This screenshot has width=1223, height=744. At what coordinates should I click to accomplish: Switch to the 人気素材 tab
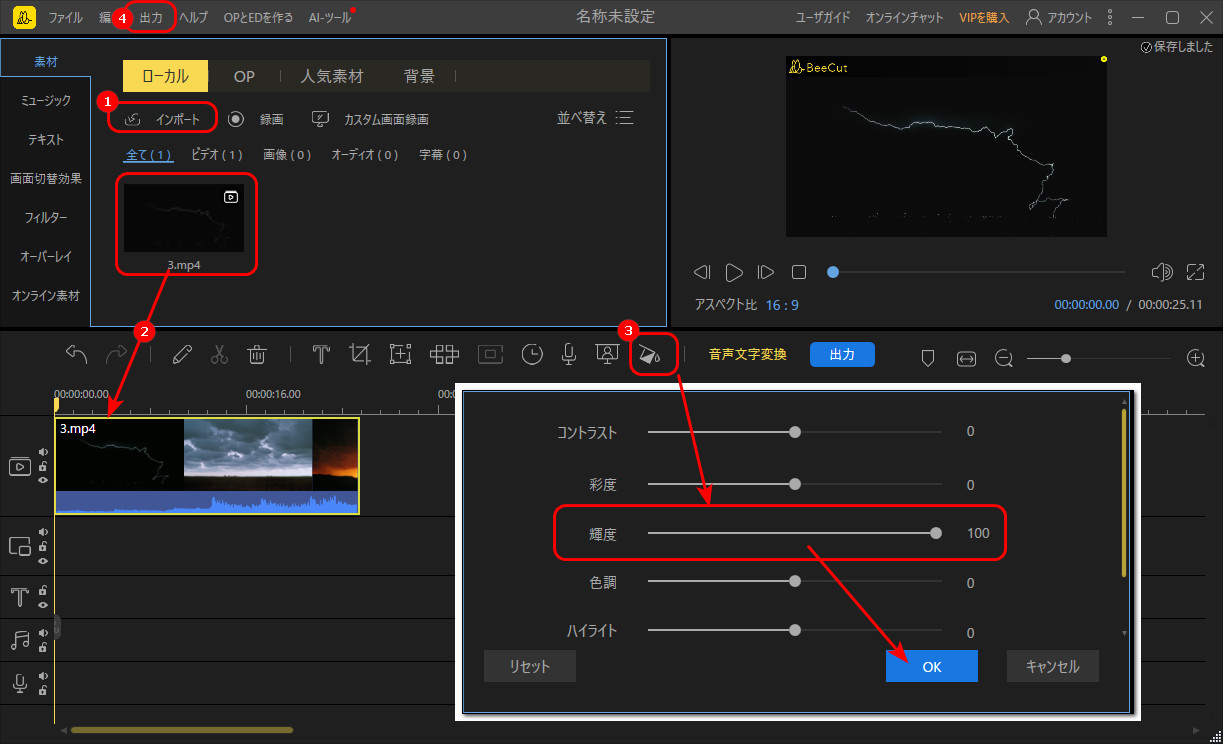click(x=333, y=76)
